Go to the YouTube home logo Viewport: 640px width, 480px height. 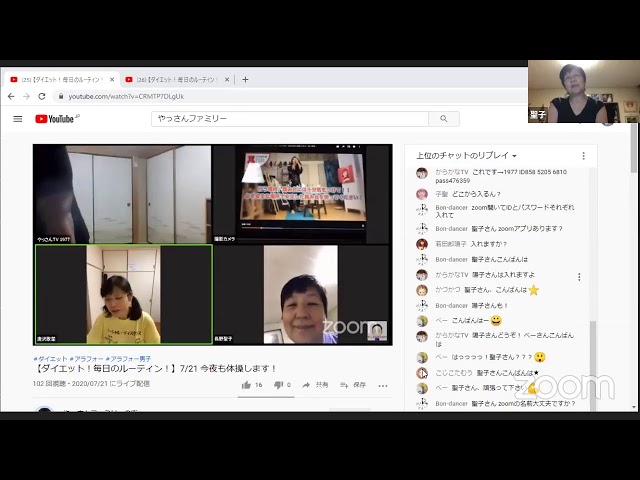point(57,119)
